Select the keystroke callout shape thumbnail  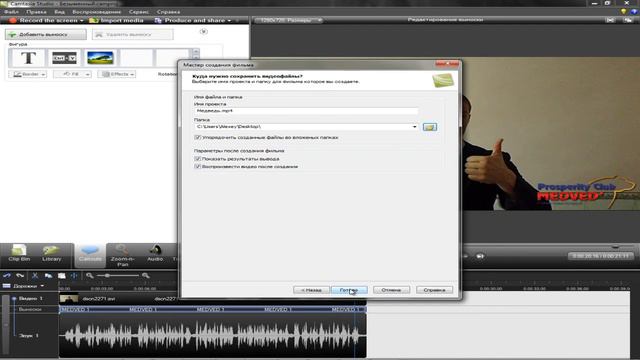click(64, 58)
